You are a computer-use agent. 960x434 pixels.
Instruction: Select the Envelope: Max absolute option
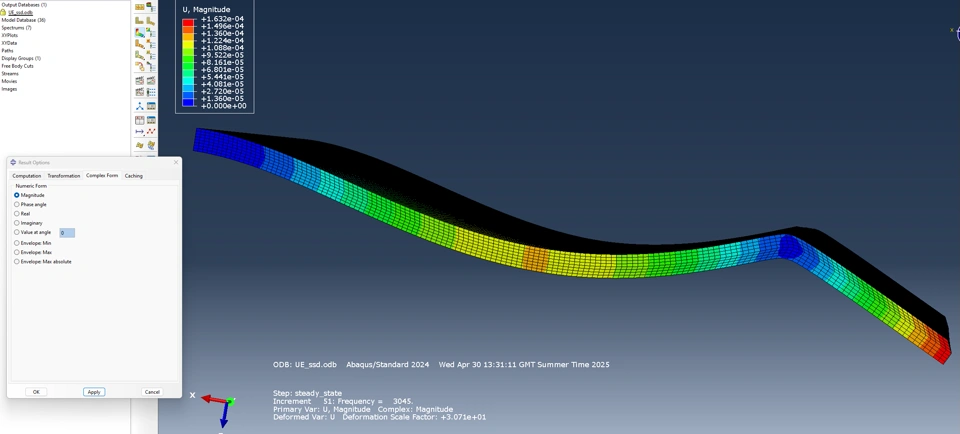[x=17, y=261]
